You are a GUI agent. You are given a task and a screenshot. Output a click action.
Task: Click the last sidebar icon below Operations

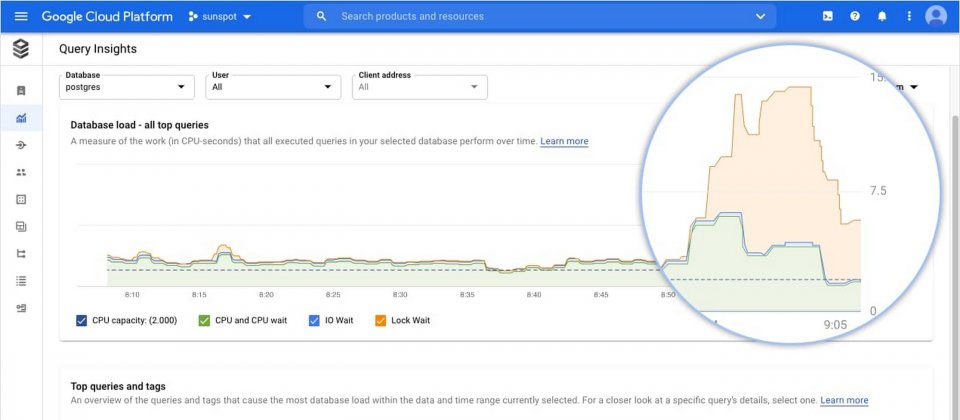point(21,308)
